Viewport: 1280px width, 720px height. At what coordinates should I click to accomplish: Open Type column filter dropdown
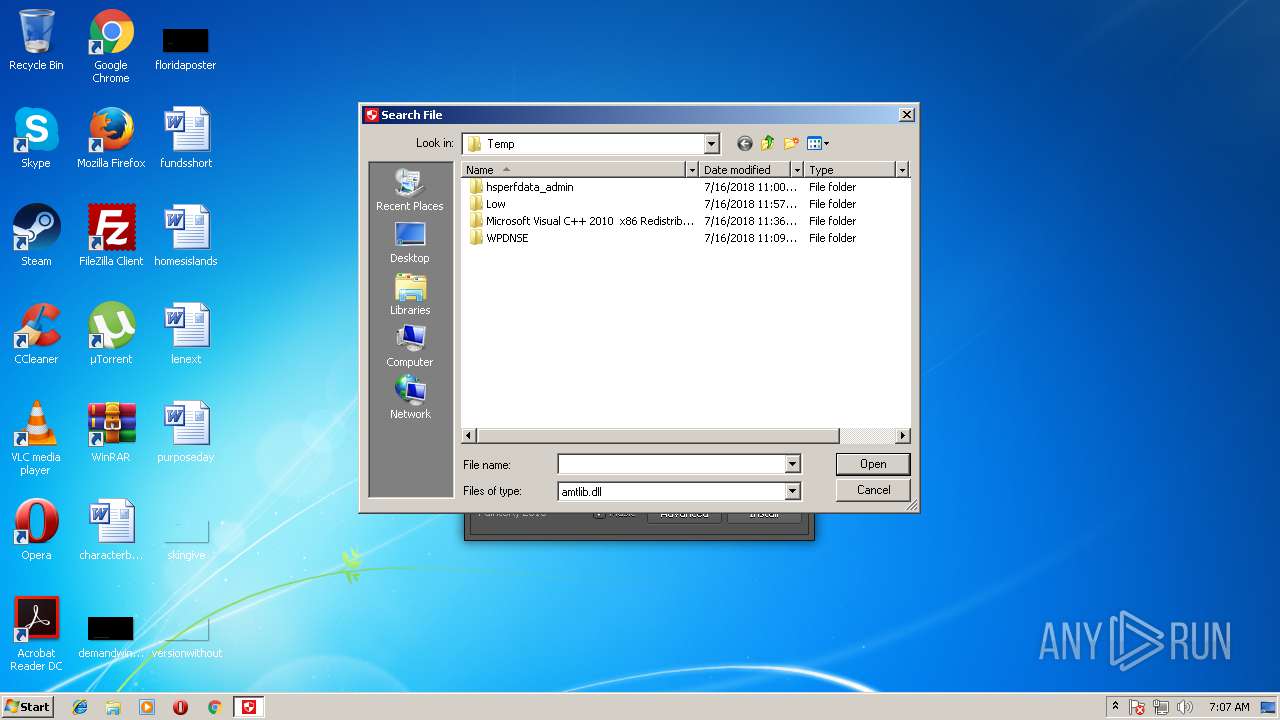[902, 170]
